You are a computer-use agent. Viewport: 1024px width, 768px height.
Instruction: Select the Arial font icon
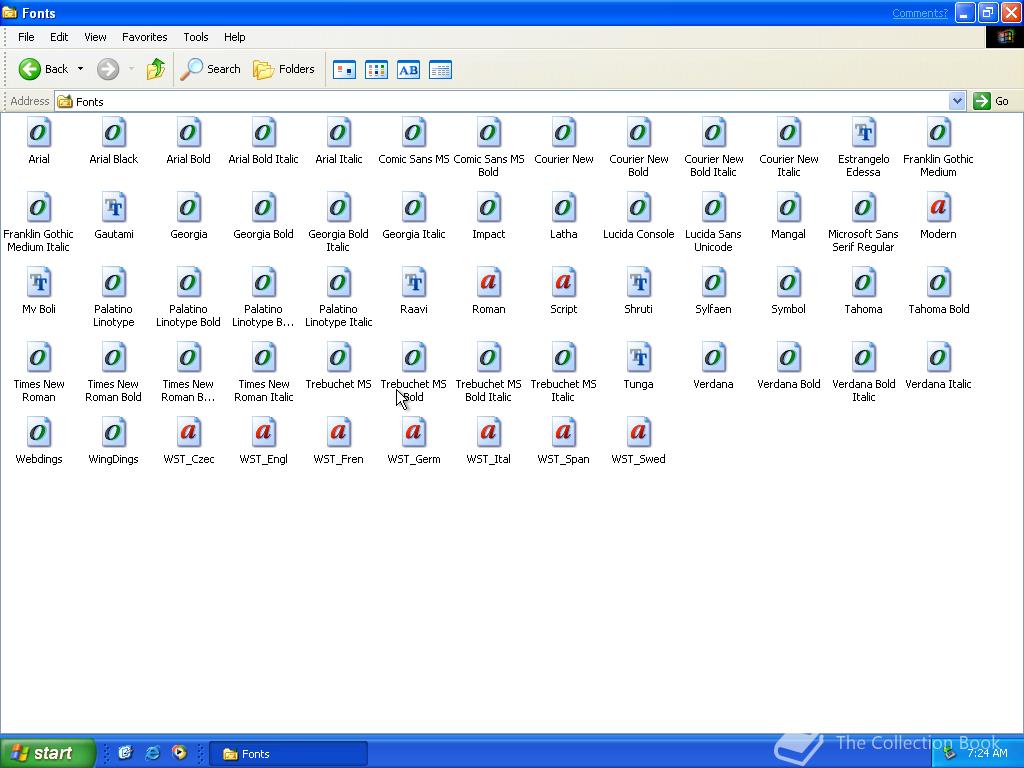click(x=39, y=133)
